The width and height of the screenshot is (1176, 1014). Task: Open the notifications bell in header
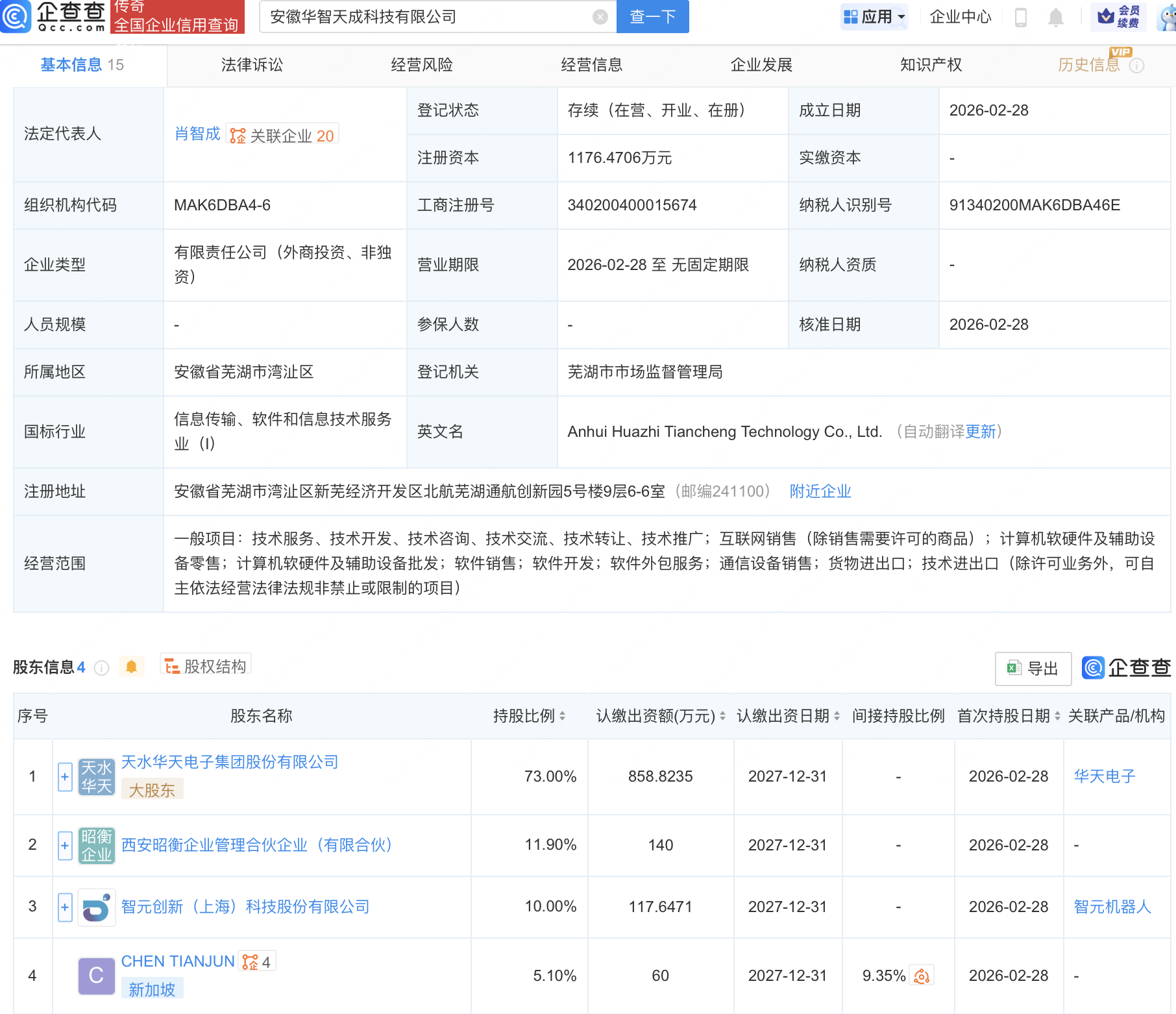[1056, 17]
